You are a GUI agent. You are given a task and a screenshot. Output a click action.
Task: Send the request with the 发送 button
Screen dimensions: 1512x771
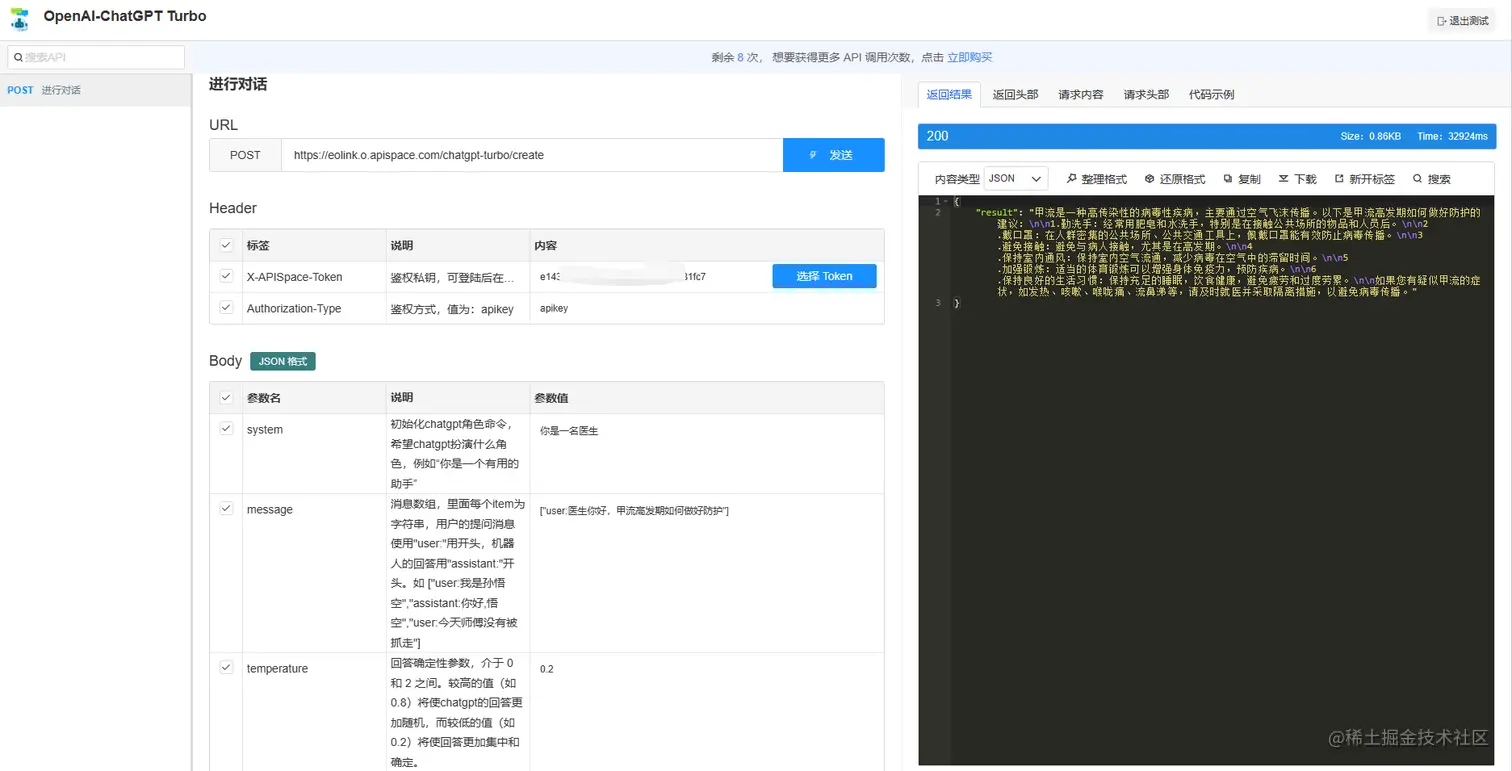tap(834, 155)
